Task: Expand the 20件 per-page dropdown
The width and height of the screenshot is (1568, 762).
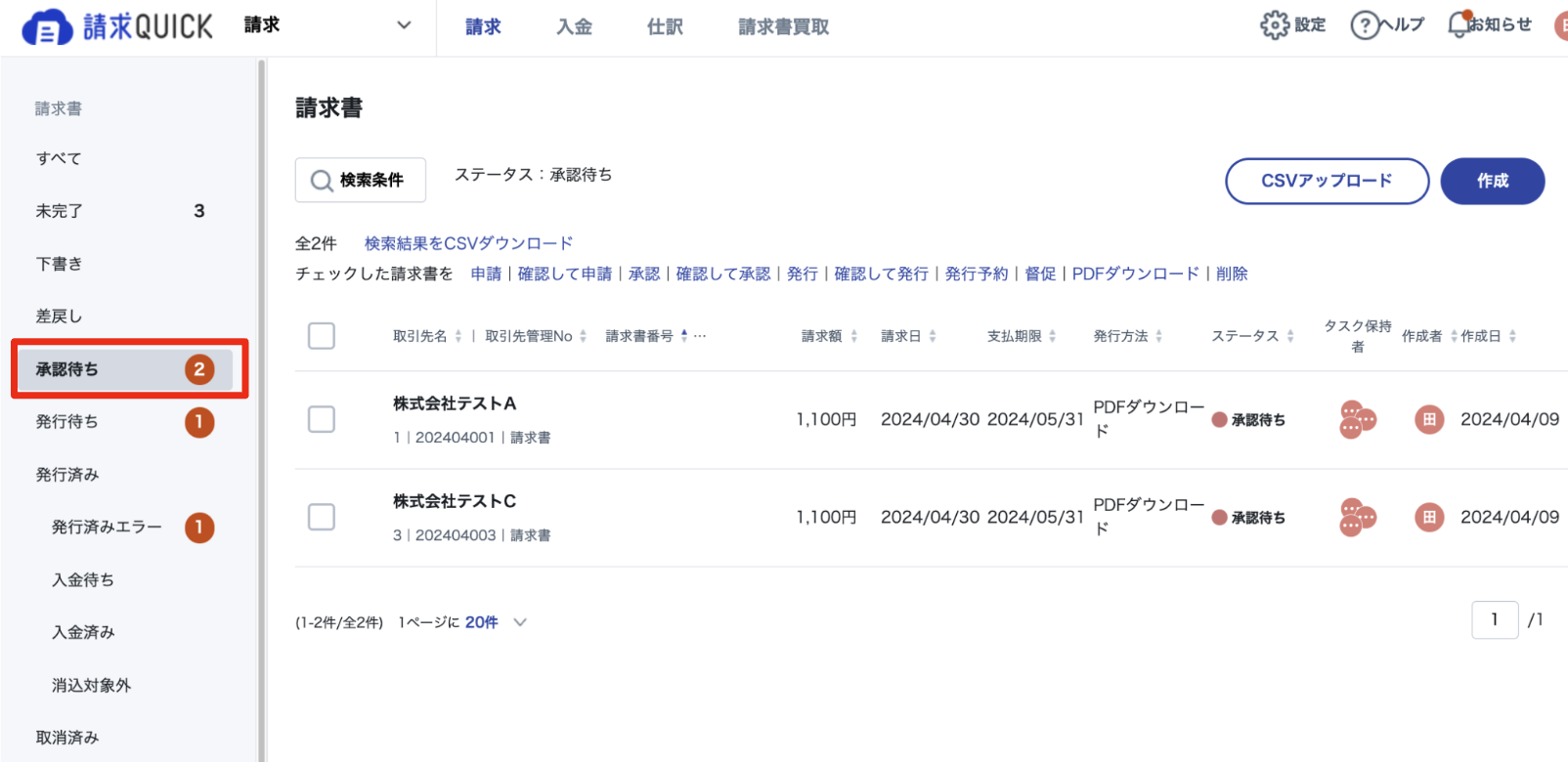Action: click(x=520, y=622)
